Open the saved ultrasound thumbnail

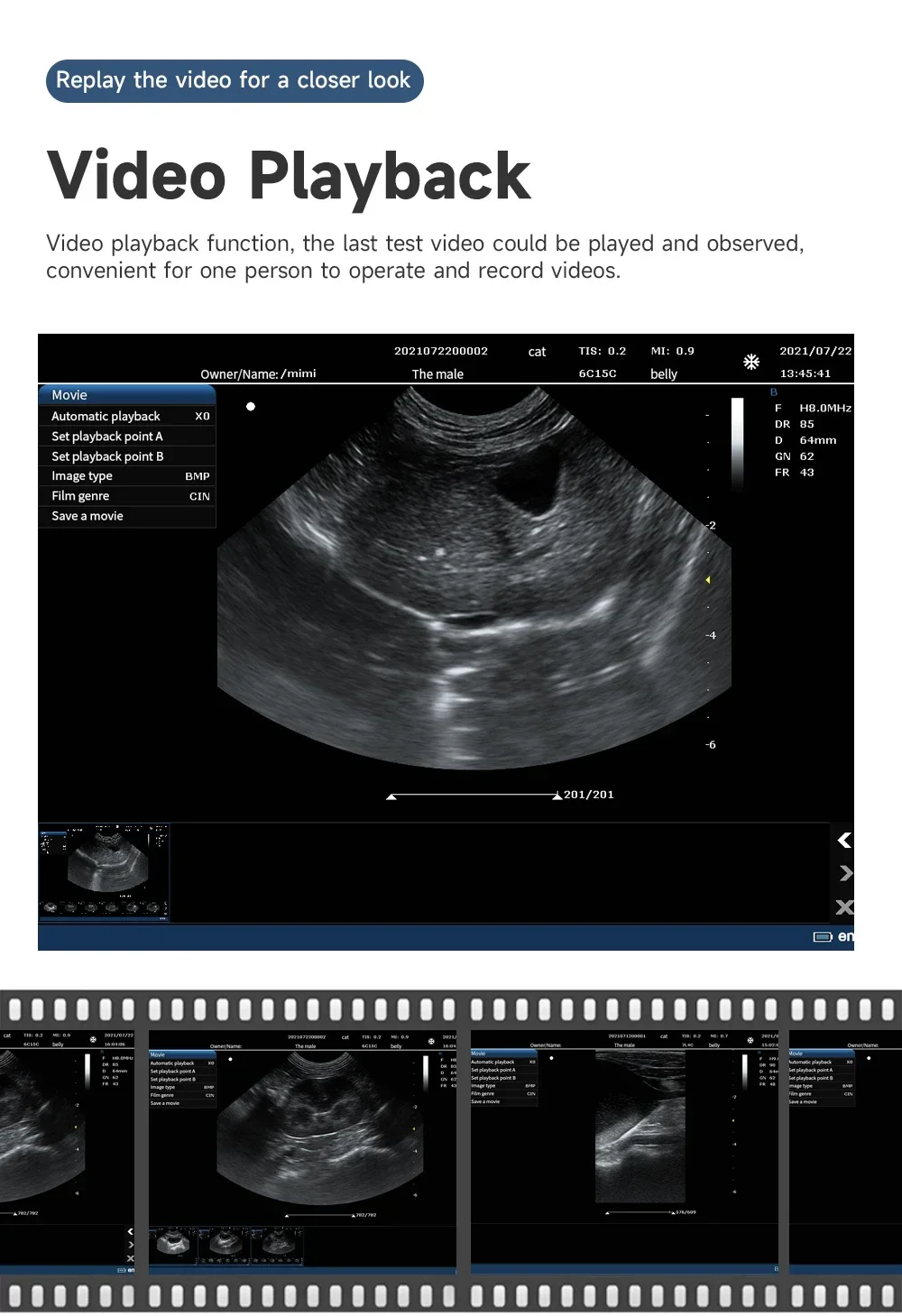[x=104, y=872]
